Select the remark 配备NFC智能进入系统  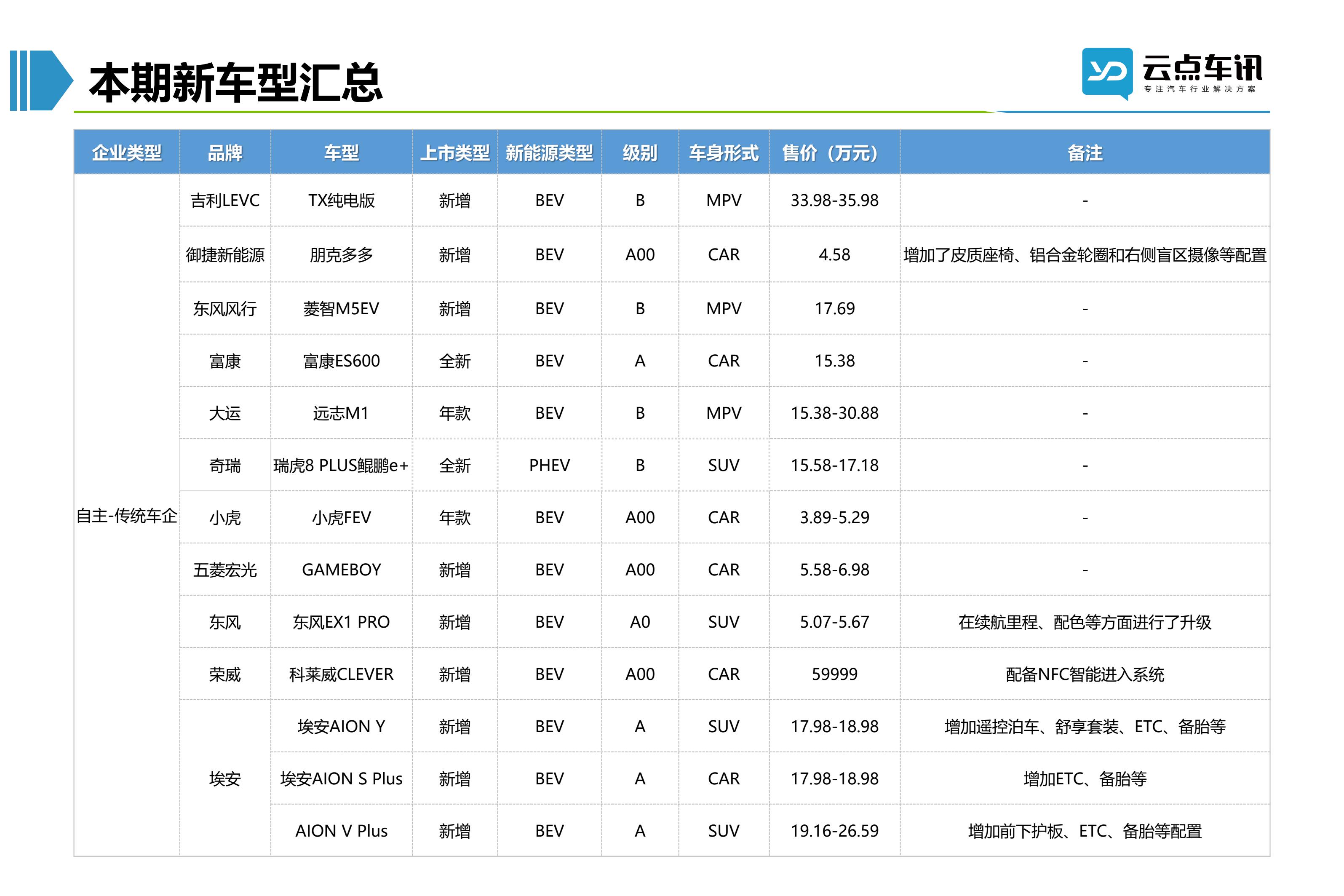1085,674
